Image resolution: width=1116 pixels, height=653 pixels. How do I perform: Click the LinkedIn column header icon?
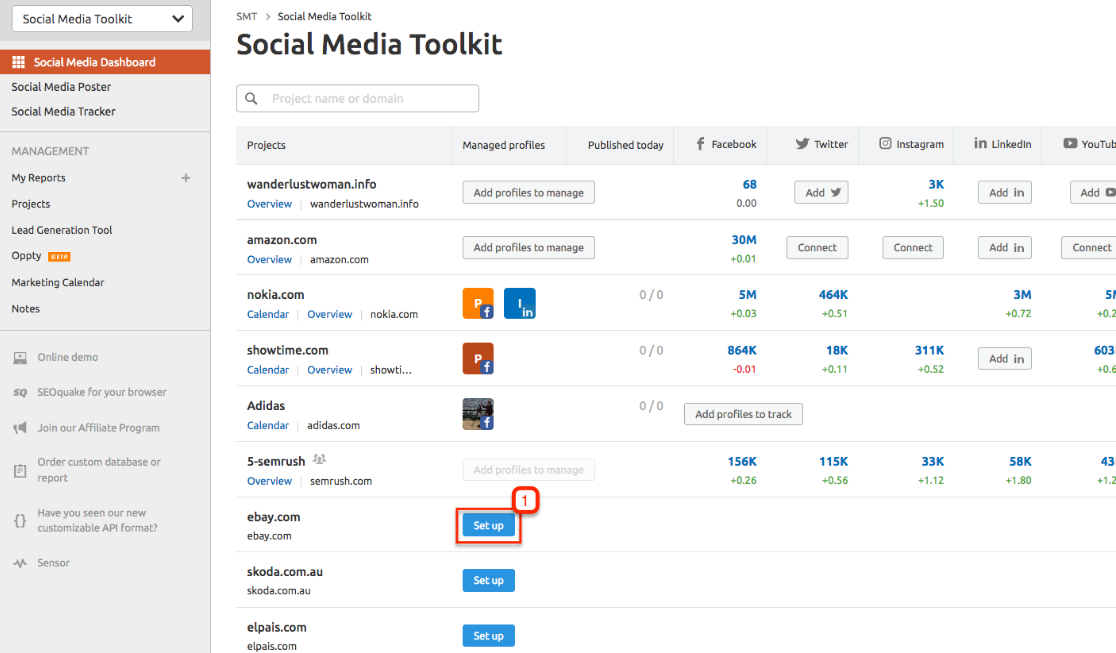[980, 144]
